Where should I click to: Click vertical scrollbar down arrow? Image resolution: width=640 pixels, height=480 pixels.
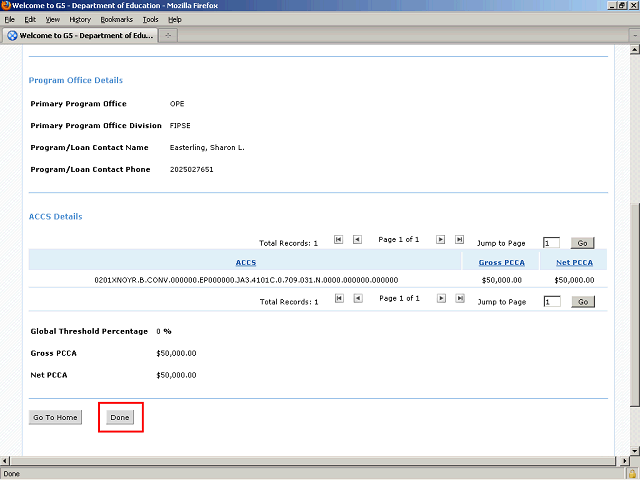tap(634, 451)
